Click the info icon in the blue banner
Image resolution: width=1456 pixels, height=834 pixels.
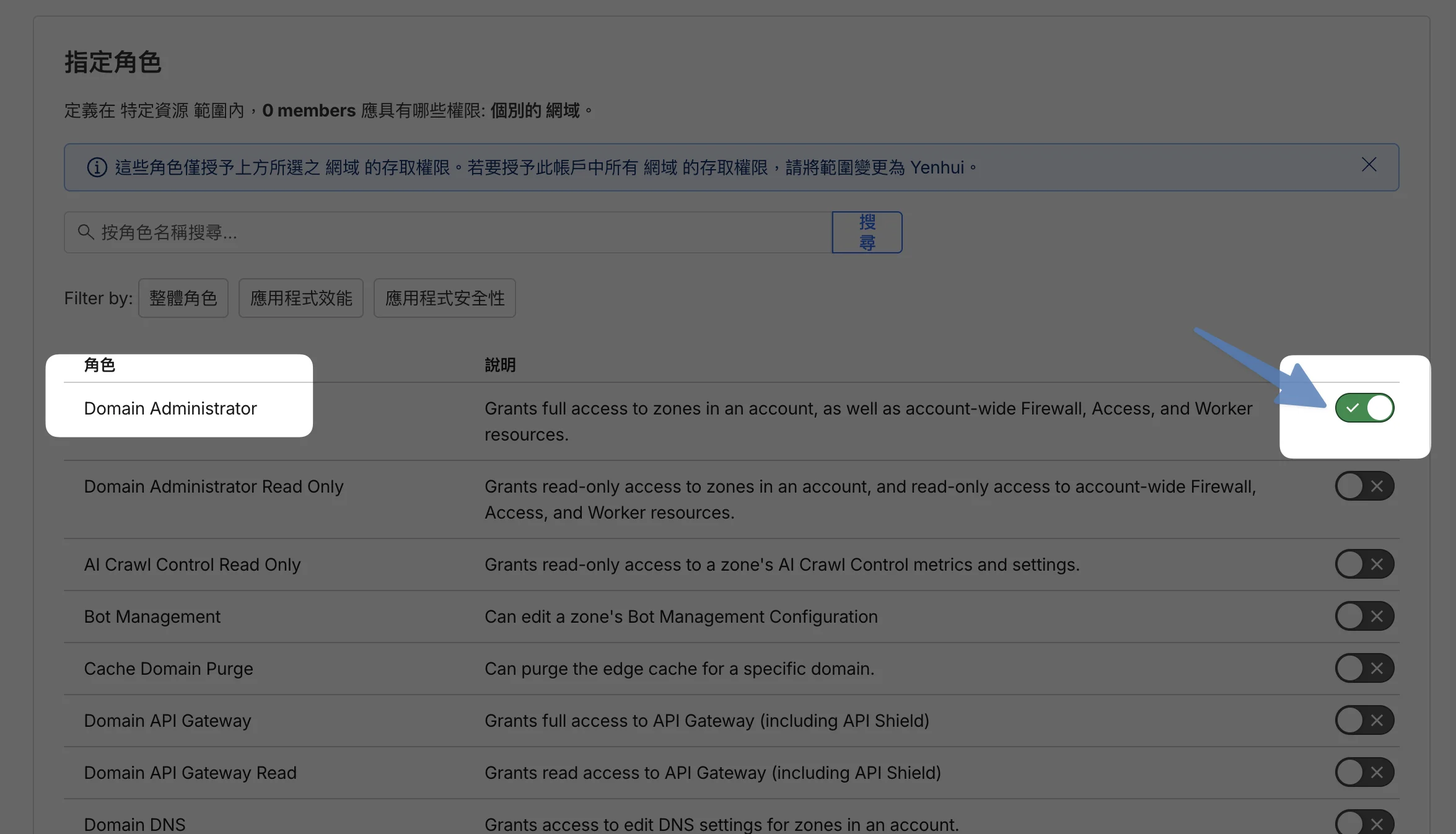point(97,167)
